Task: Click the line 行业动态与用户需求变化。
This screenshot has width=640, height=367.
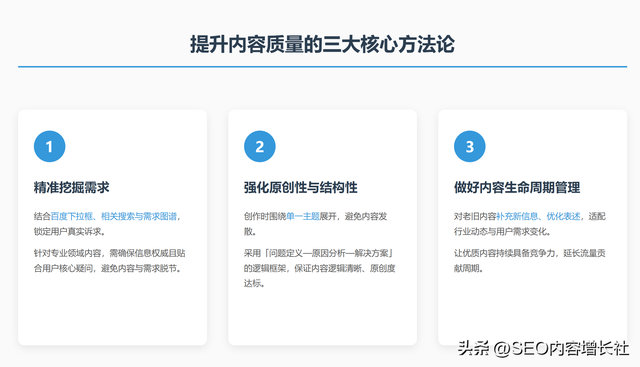Action: pos(502,231)
